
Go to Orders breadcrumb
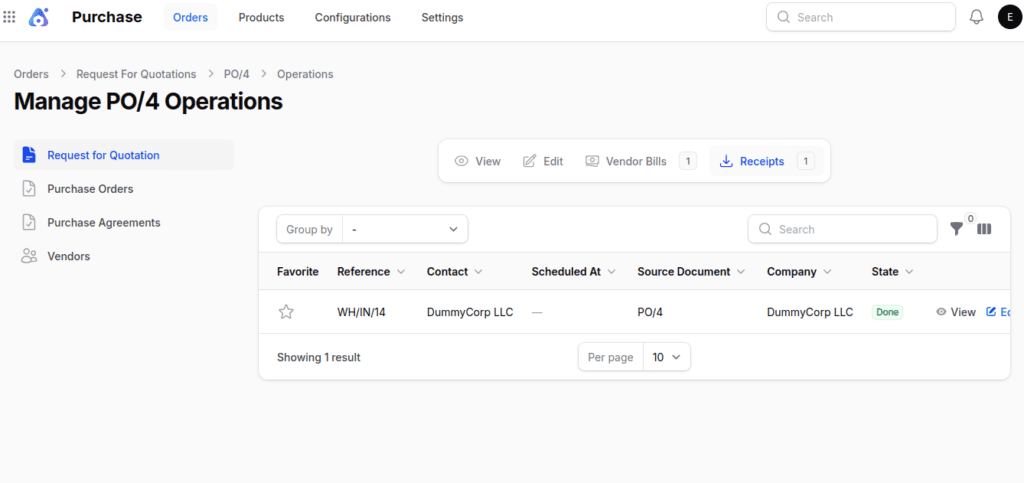(x=31, y=74)
